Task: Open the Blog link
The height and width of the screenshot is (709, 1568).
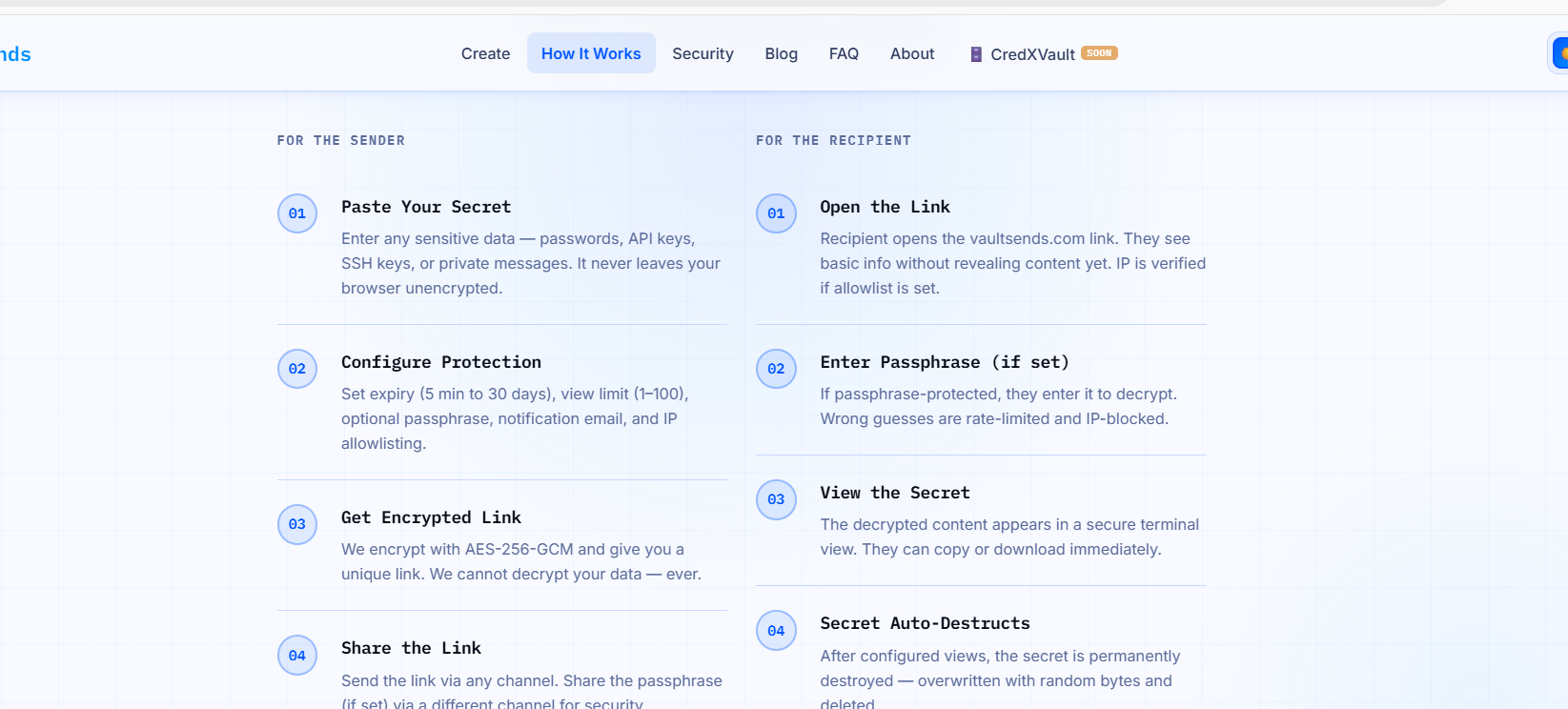Action: tap(781, 53)
